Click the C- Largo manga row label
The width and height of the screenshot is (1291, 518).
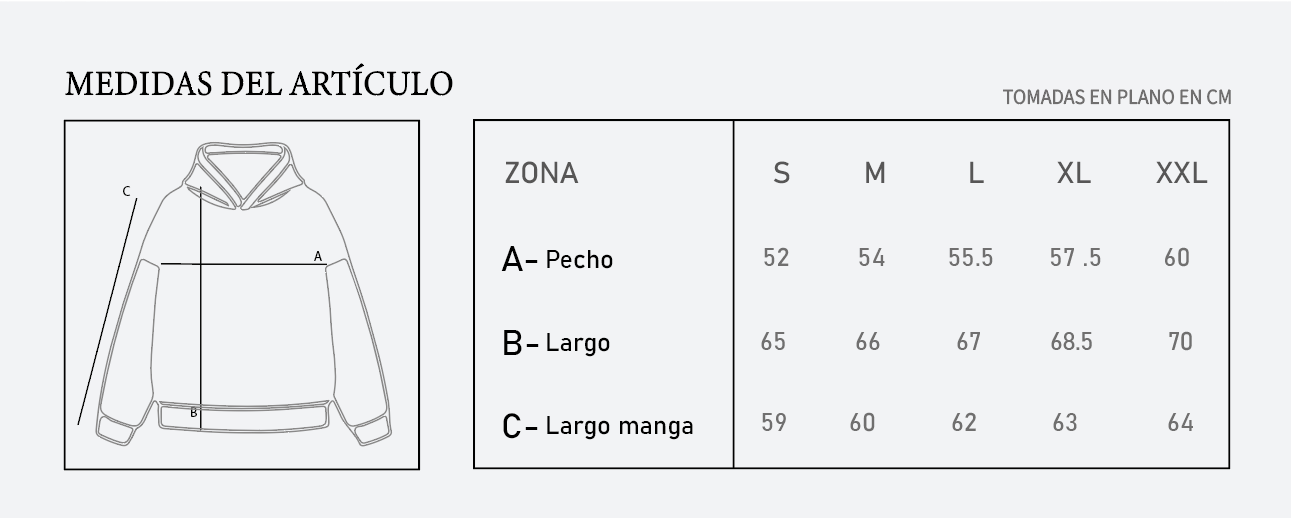598,426
